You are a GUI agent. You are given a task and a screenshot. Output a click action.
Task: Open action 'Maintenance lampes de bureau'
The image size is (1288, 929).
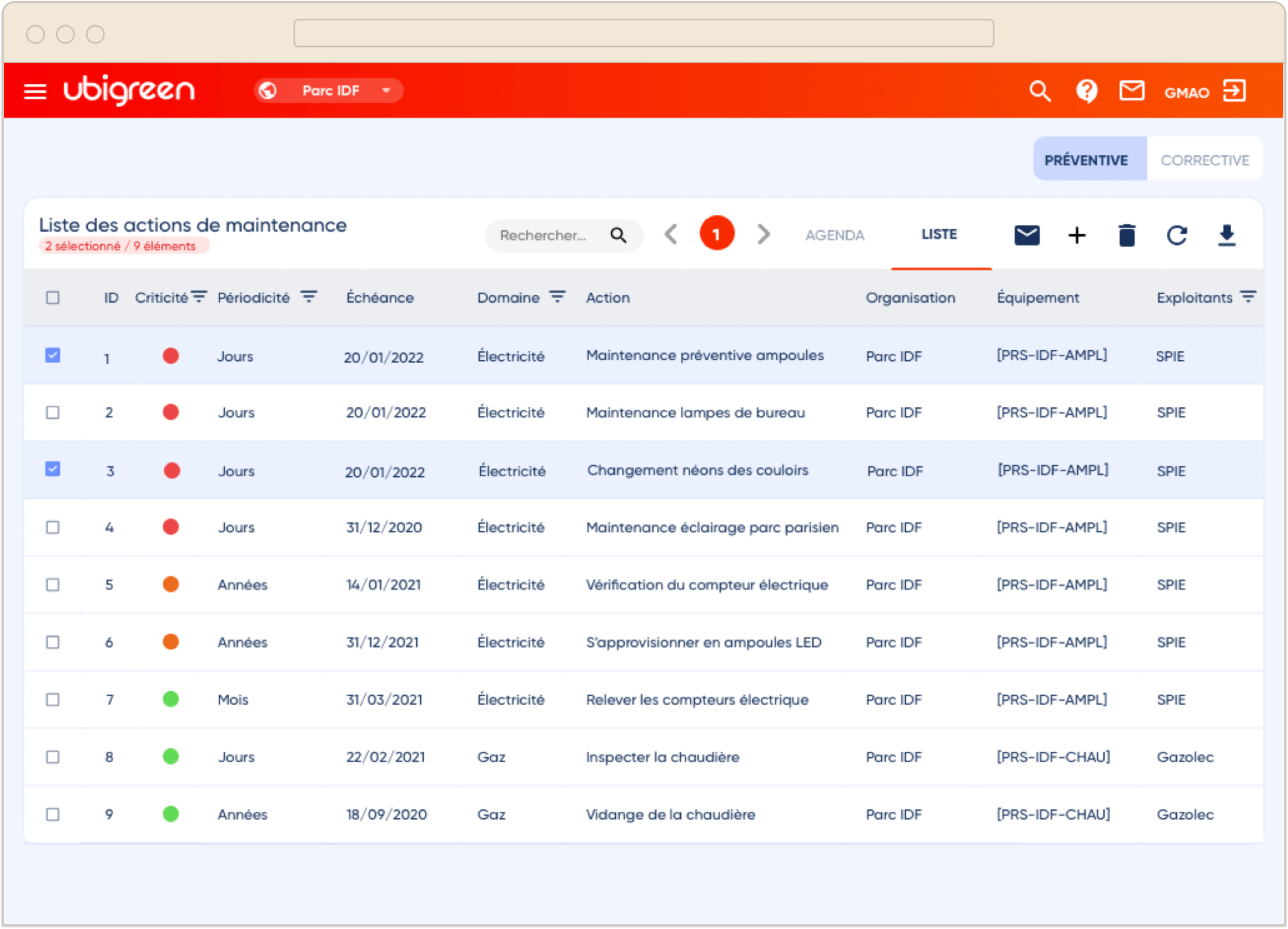[696, 412]
